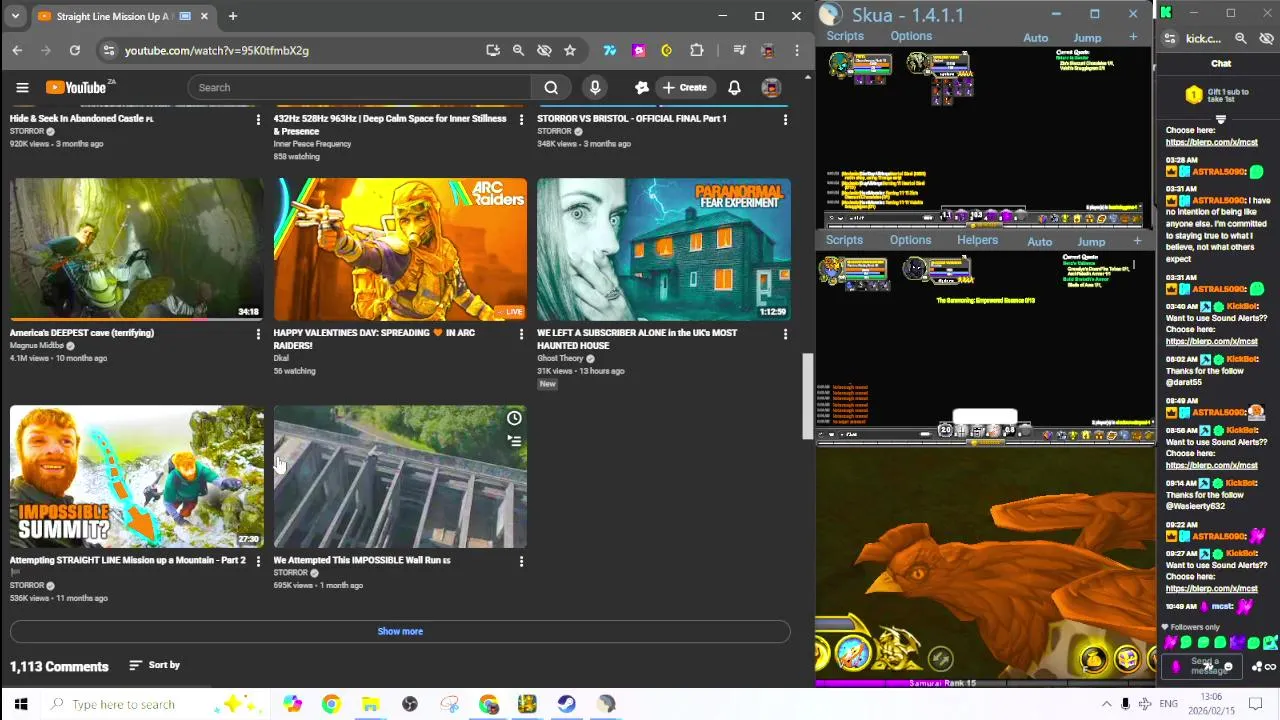Image resolution: width=1280 pixels, height=720 pixels.
Task: Open Chrome zoom magnifier in address bar
Action: tap(518, 50)
